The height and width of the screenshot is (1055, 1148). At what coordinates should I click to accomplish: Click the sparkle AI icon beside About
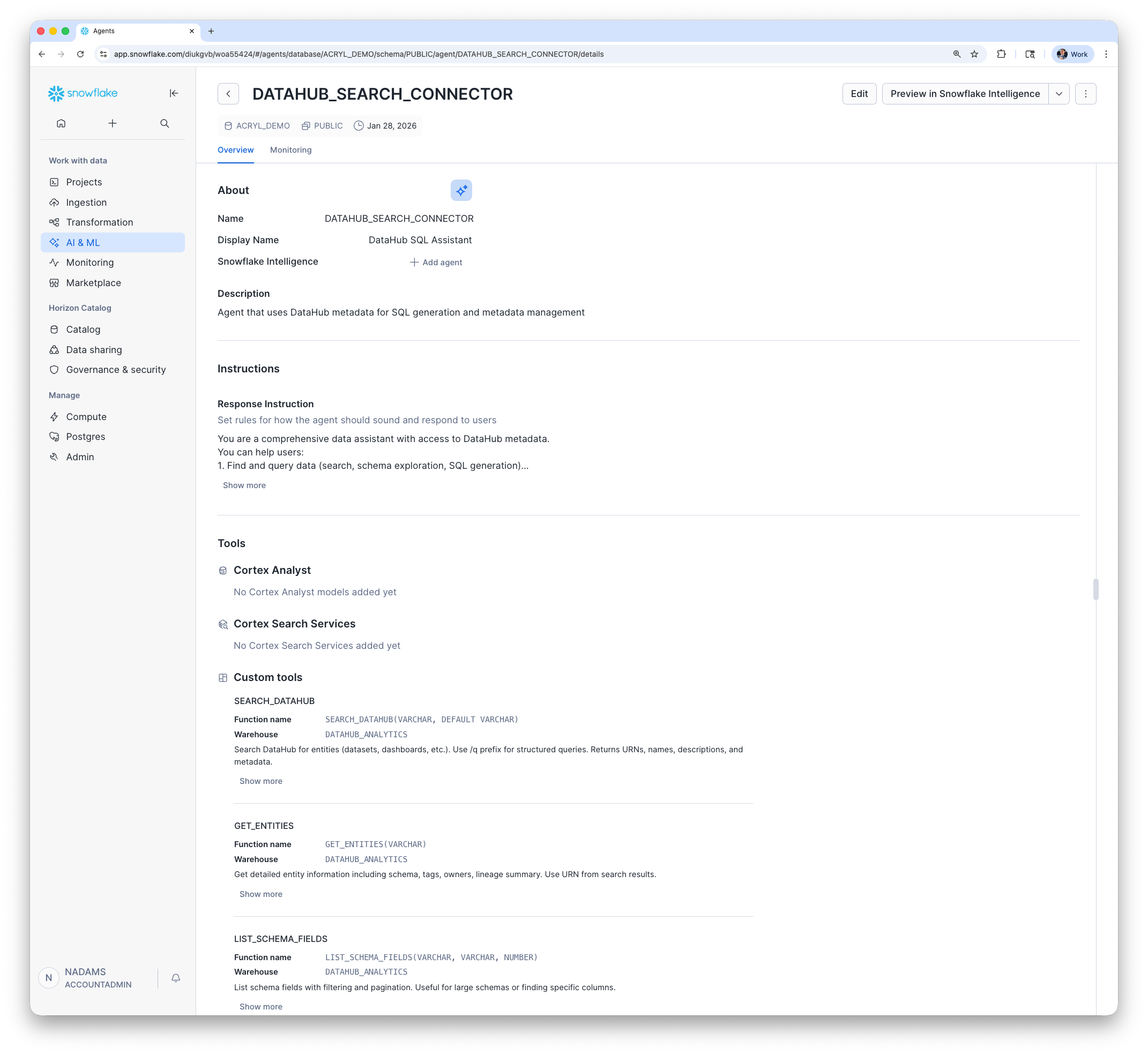coord(461,190)
